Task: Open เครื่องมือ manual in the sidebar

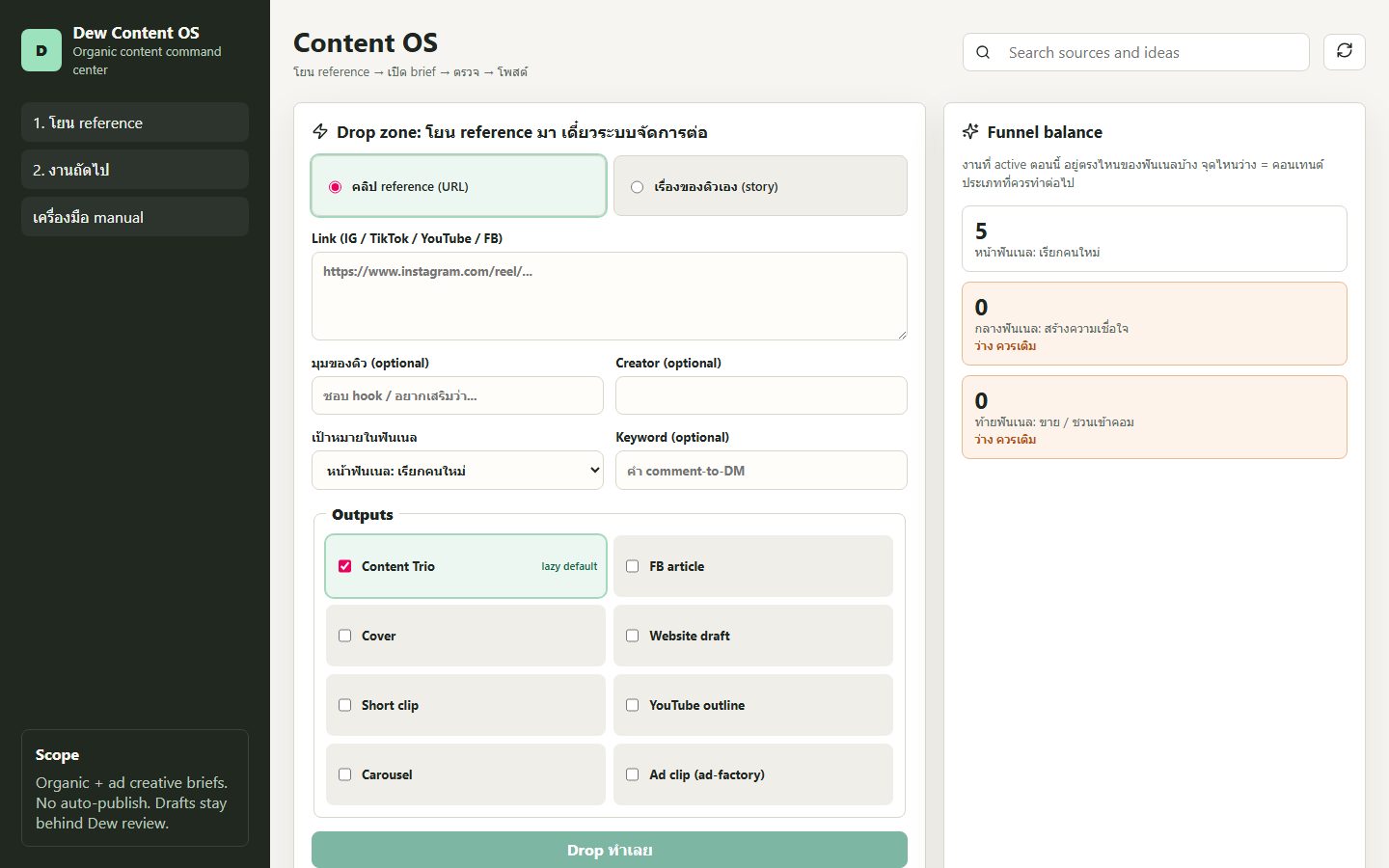Action: pyautogui.click(x=135, y=217)
